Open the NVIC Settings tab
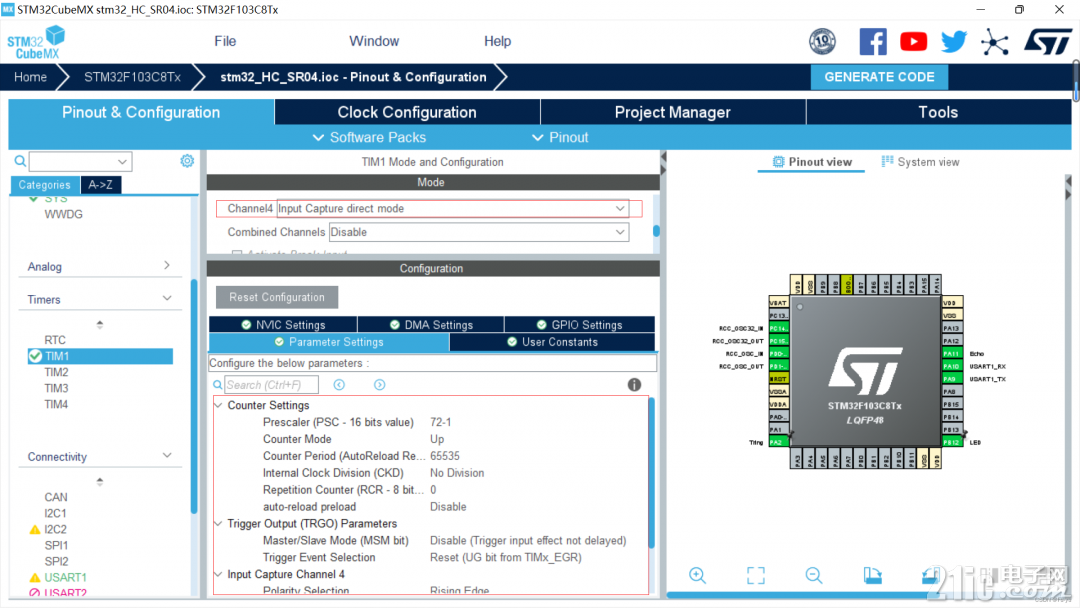 pyautogui.click(x=283, y=325)
